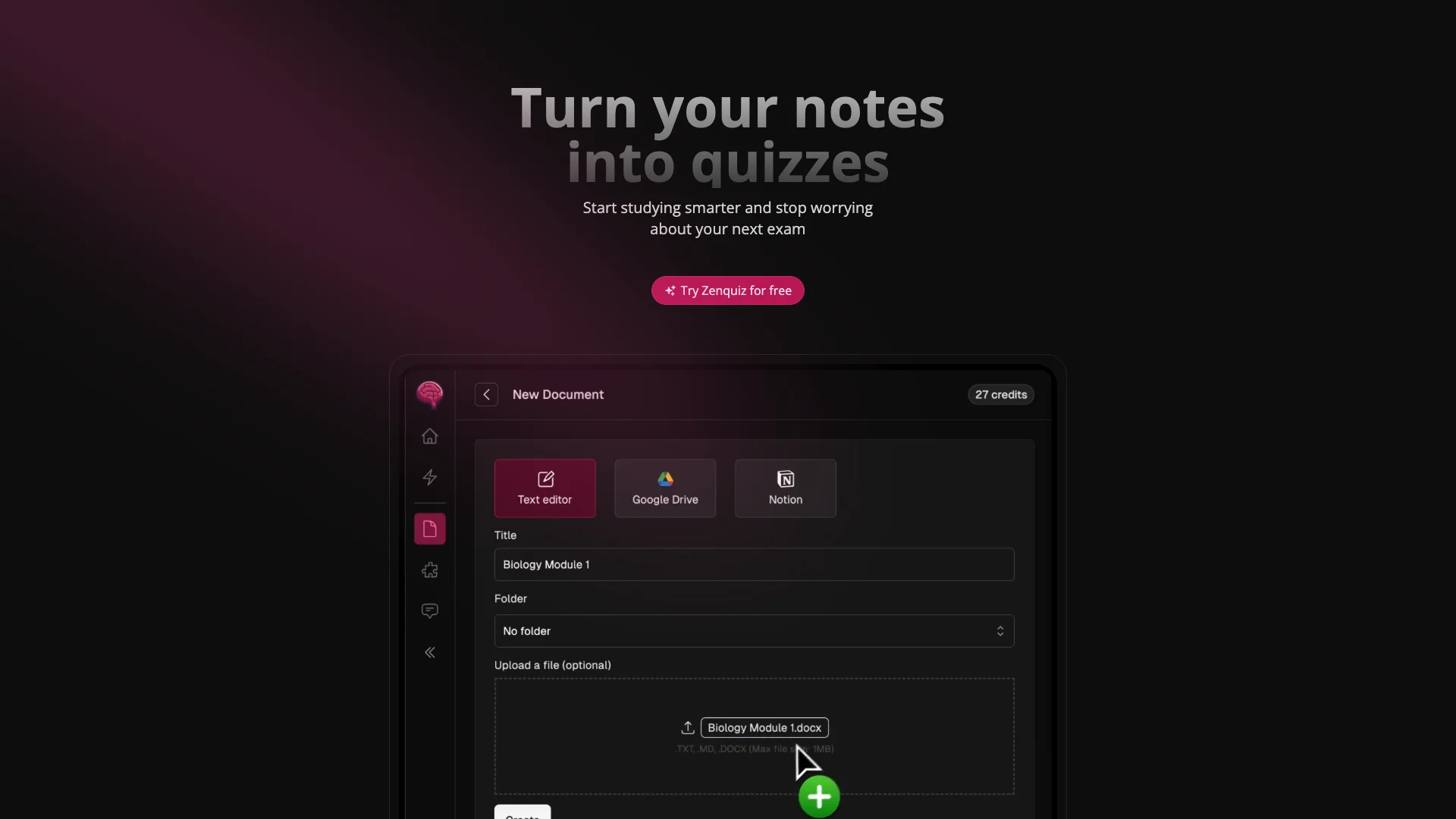Image resolution: width=1456 pixels, height=819 pixels.
Task: Click the uploaded Biology Module 1.docx file
Action: pos(765,727)
